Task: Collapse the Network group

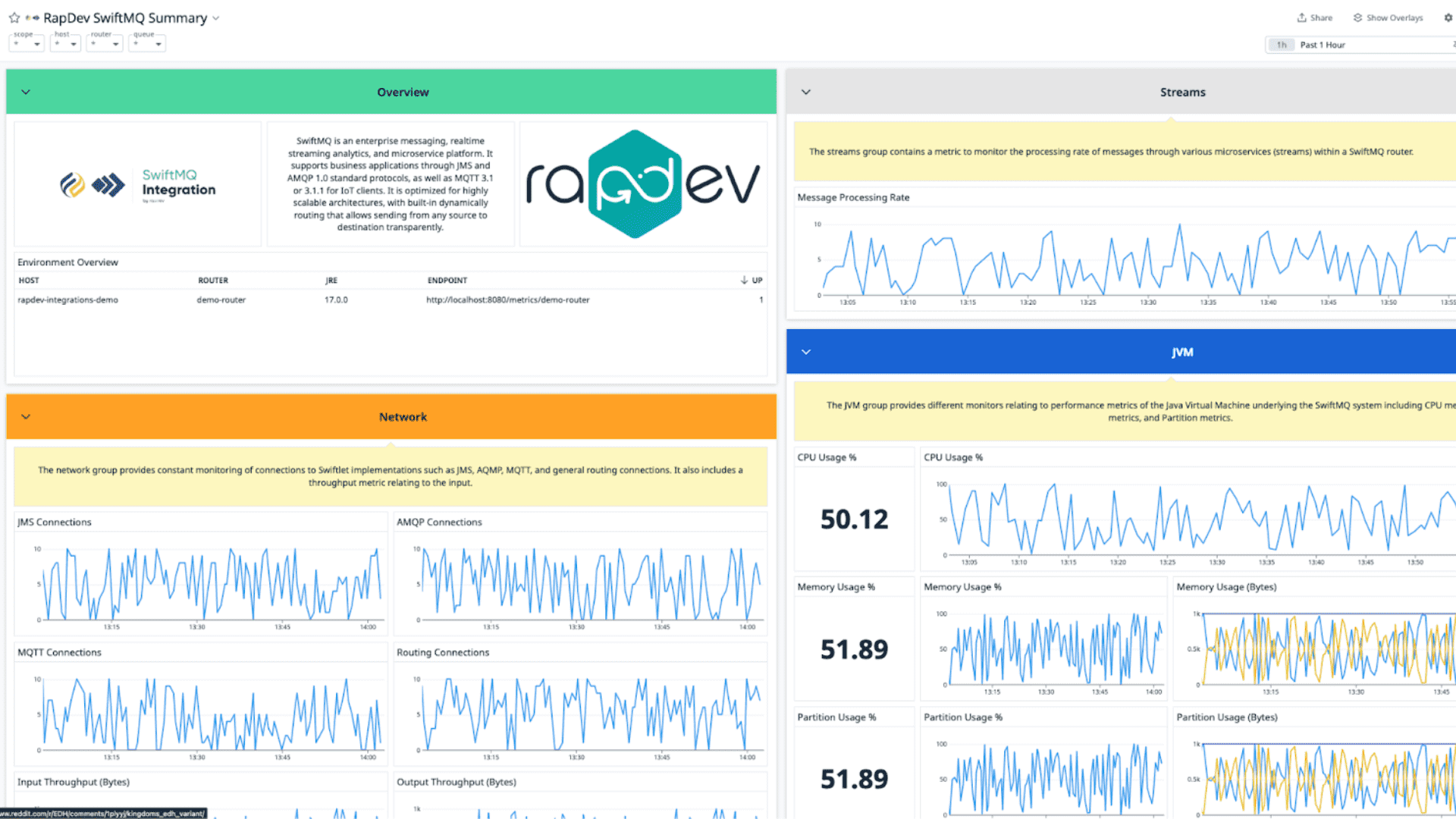Action: 26,416
